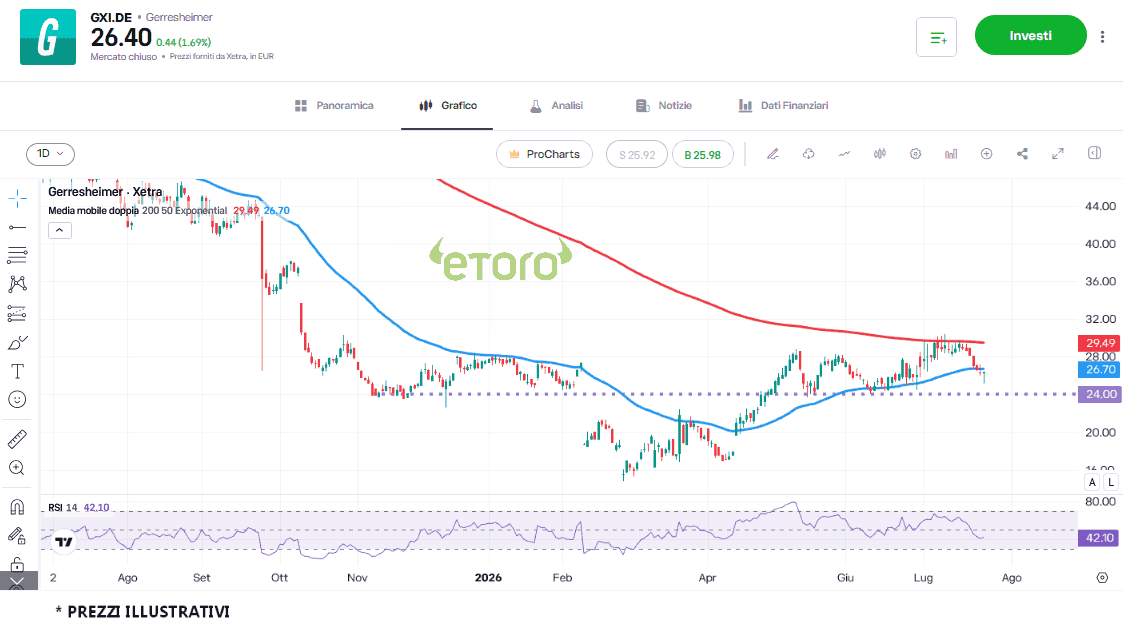Toggle auto scale with A button
The height and width of the screenshot is (622, 1123).
(1092, 482)
